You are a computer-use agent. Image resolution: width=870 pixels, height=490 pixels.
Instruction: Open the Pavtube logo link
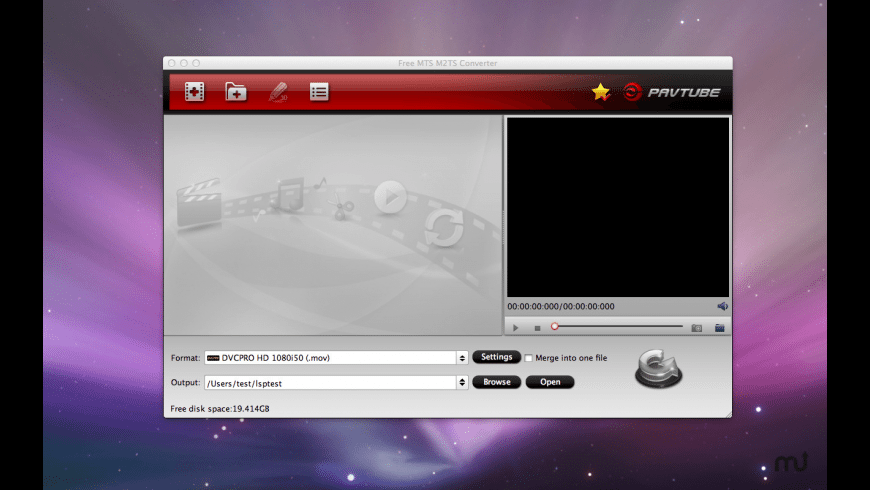(x=671, y=92)
